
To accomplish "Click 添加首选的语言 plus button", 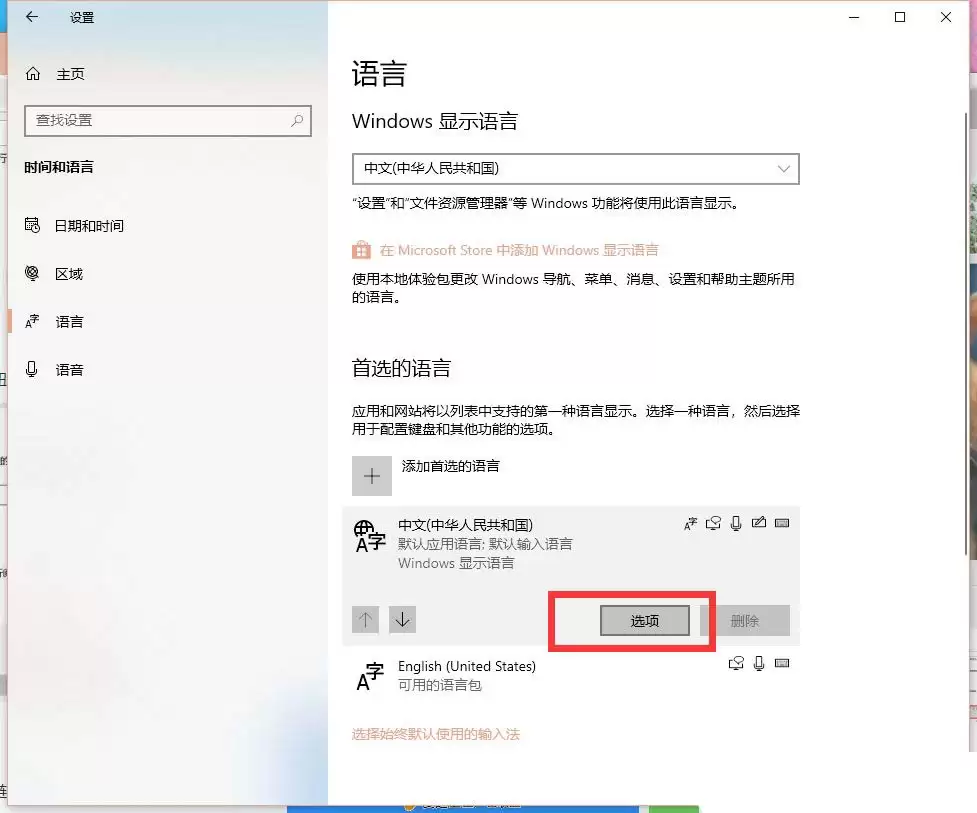I will (x=371, y=475).
